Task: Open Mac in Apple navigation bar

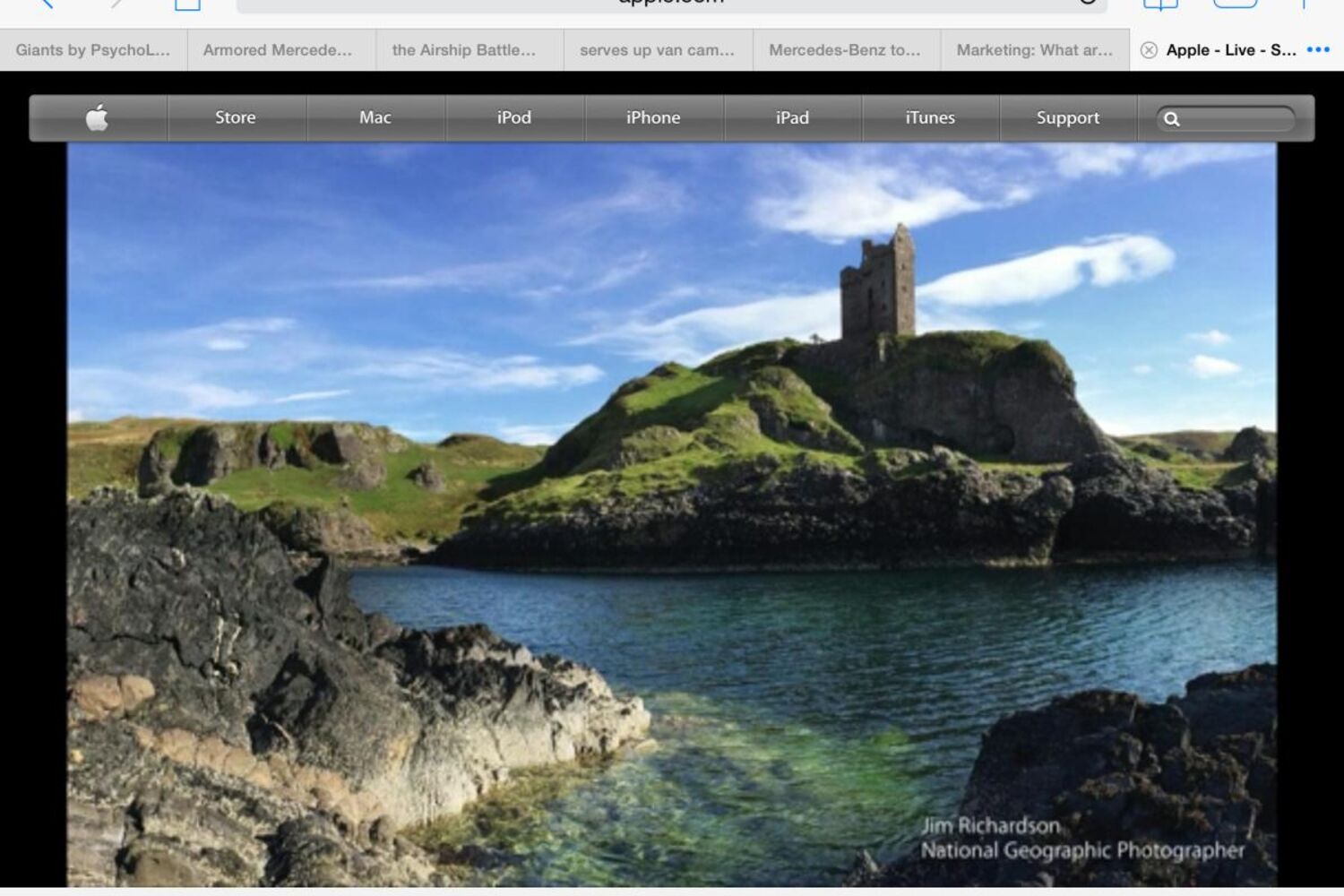Action: [375, 117]
